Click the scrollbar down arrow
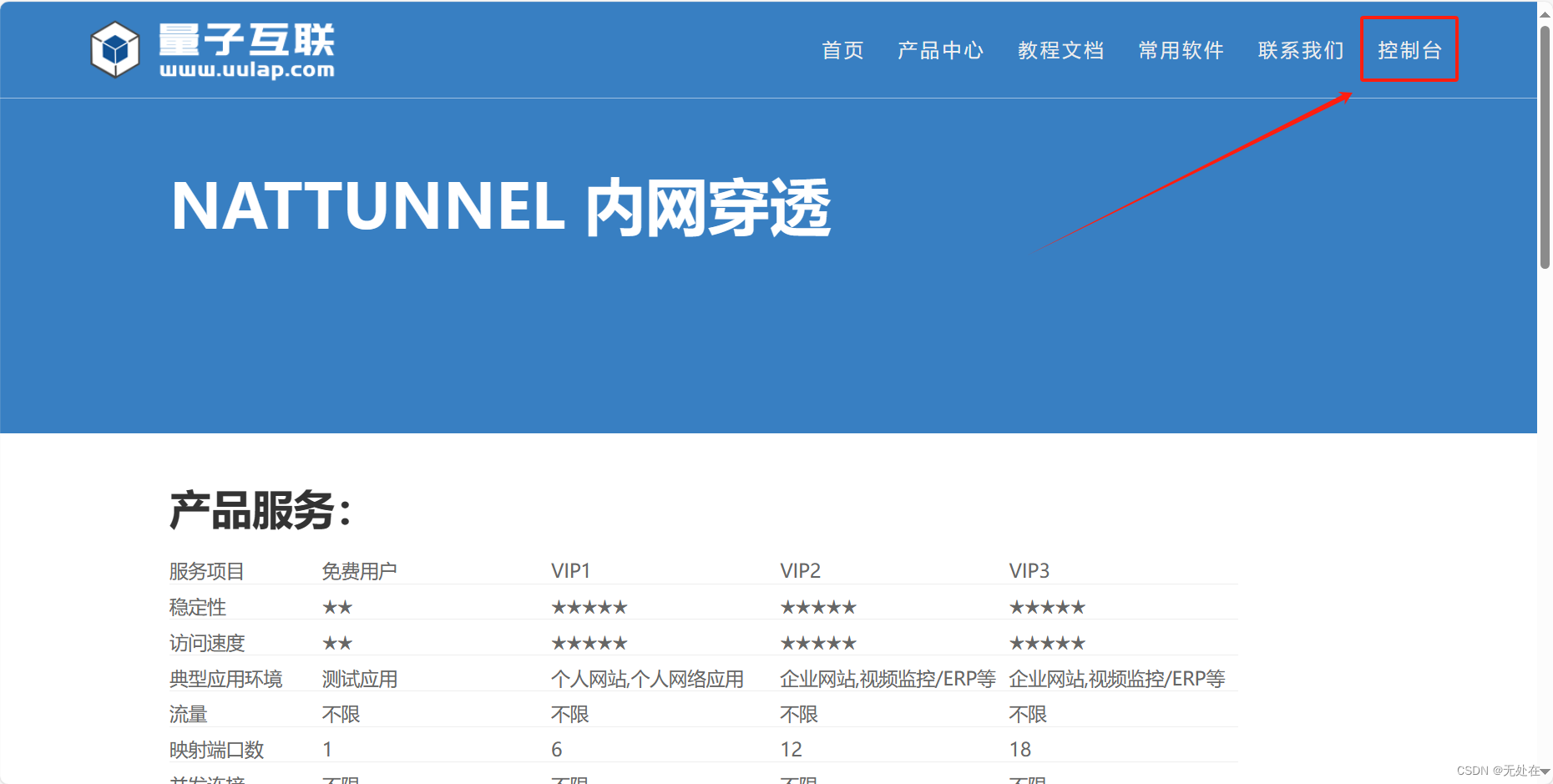Viewport: 1553px width, 784px height. pos(1545,771)
